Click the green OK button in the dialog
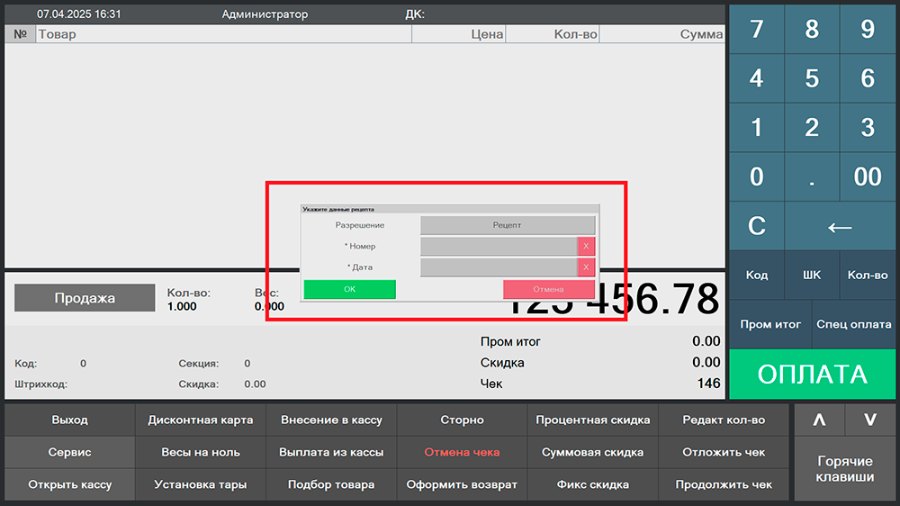900x506 pixels. [350, 289]
